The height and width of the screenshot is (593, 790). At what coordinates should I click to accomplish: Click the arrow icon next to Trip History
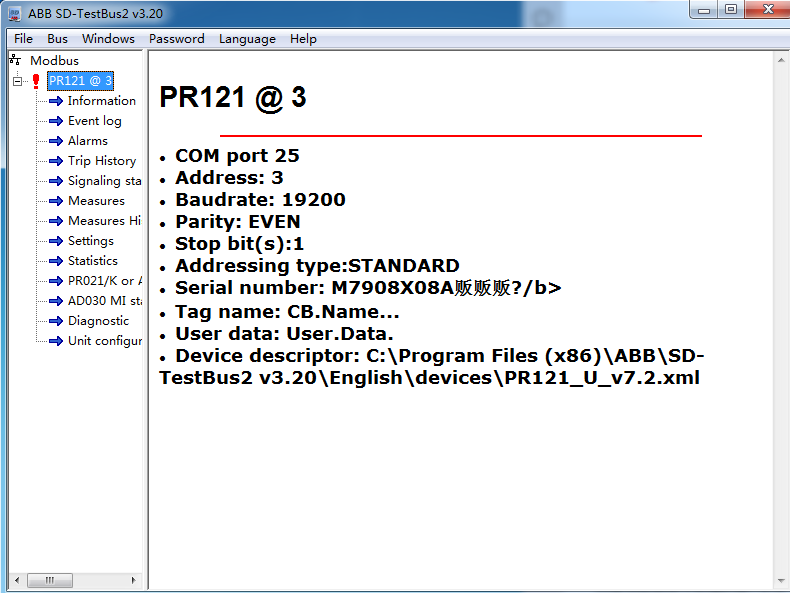pyautogui.click(x=56, y=161)
